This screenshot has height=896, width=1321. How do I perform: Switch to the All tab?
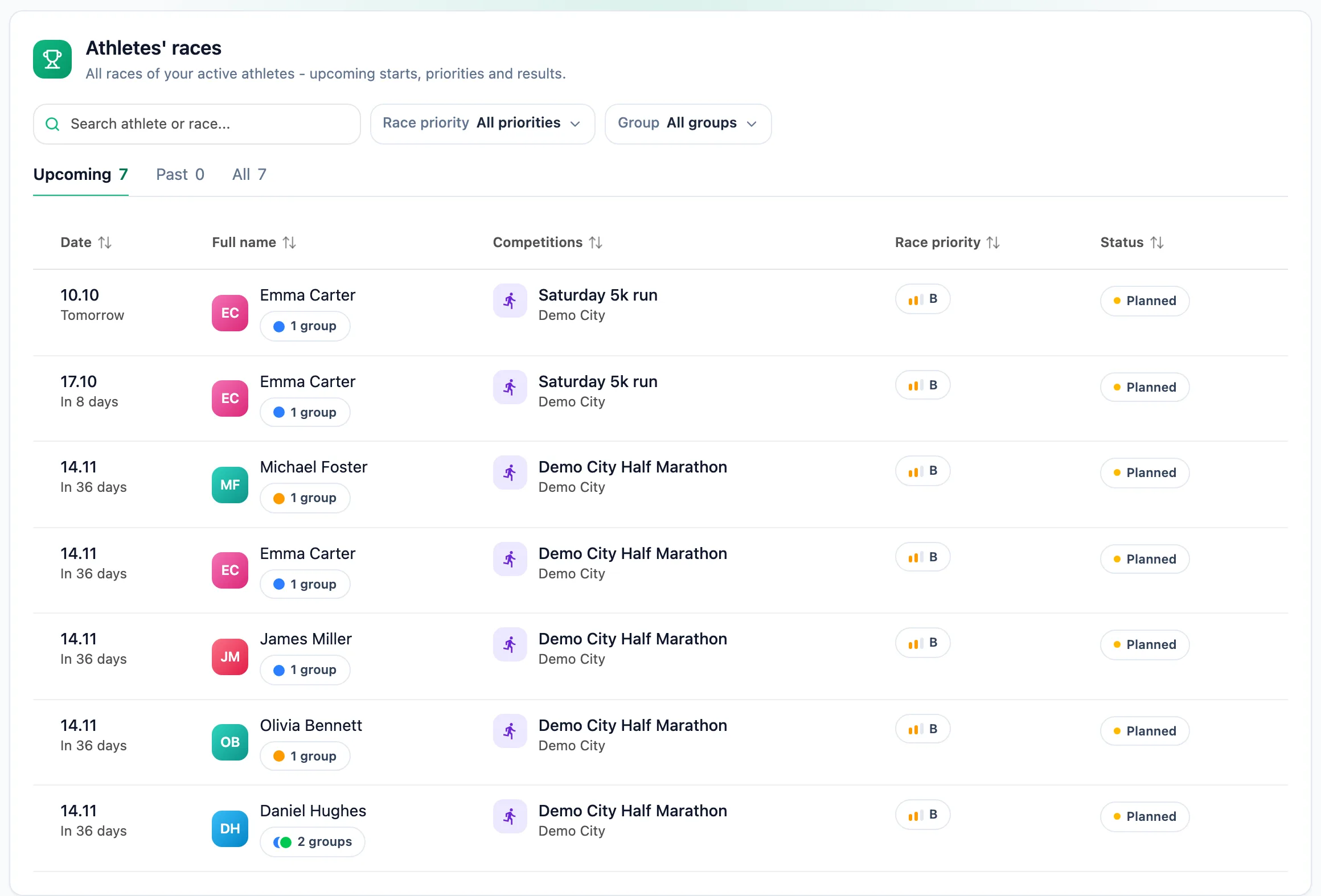coord(249,175)
